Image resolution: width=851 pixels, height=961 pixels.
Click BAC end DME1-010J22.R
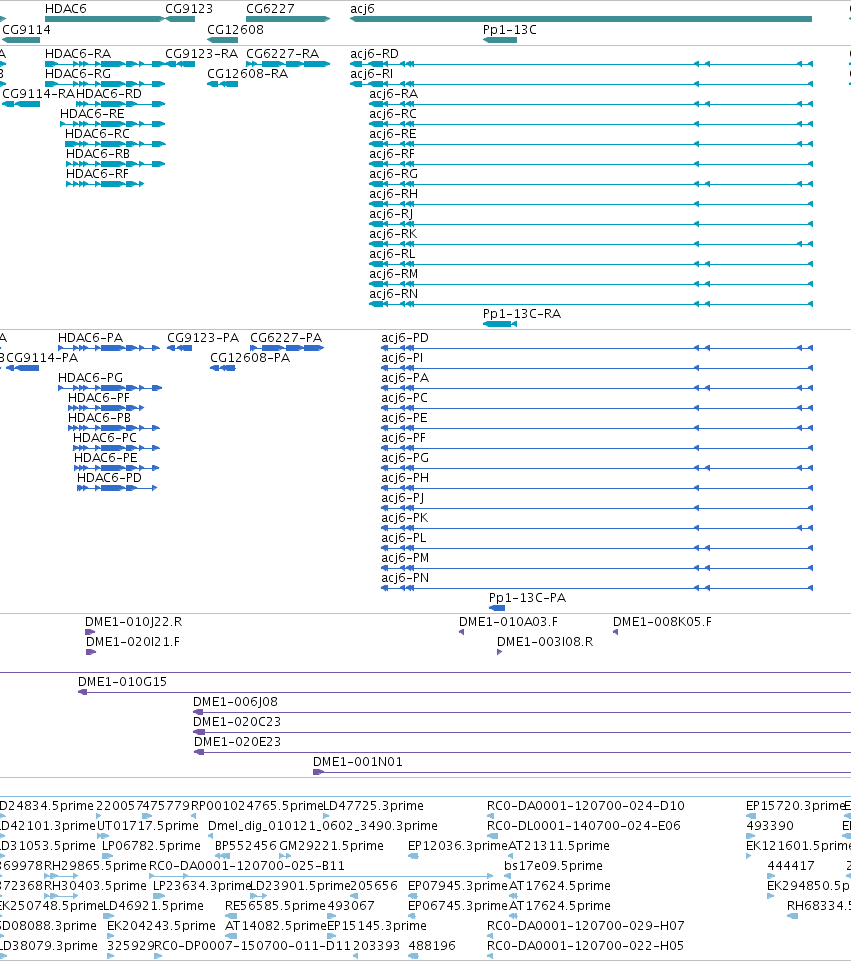(x=134, y=622)
